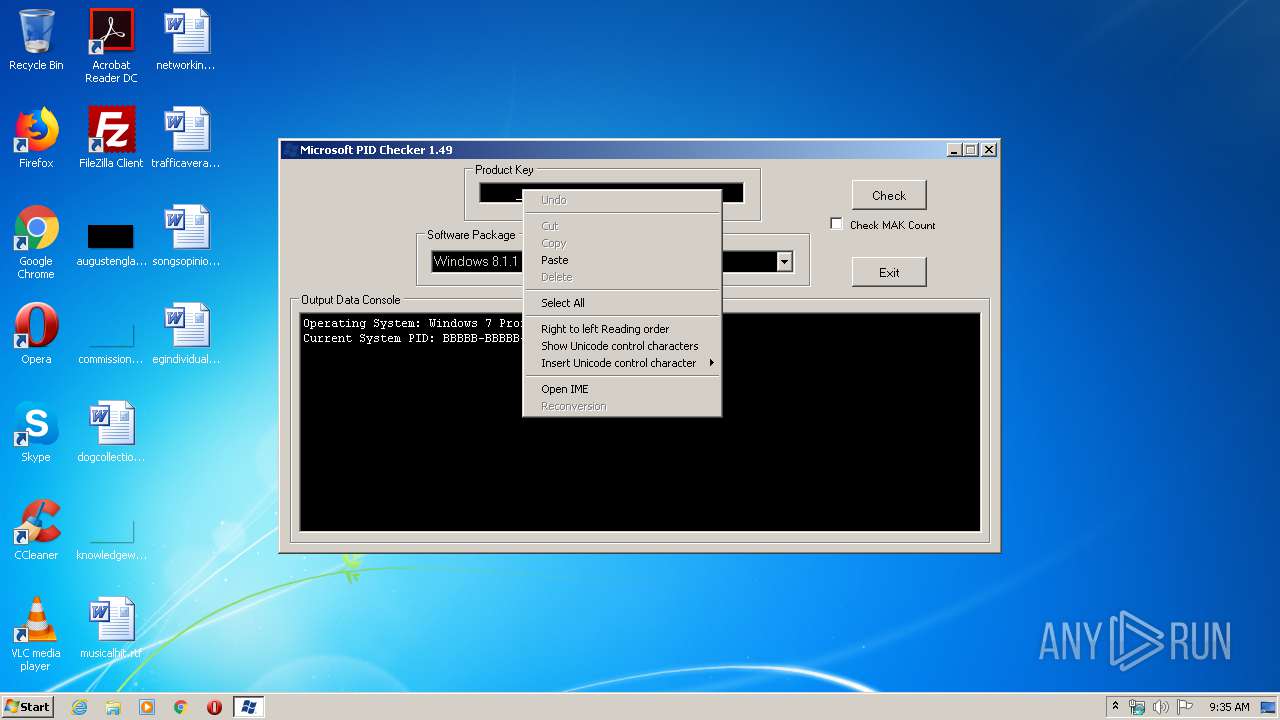This screenshot has height=720, width=1280.
Task: Open dogcollectio... Word document
Action: (111, 432)
